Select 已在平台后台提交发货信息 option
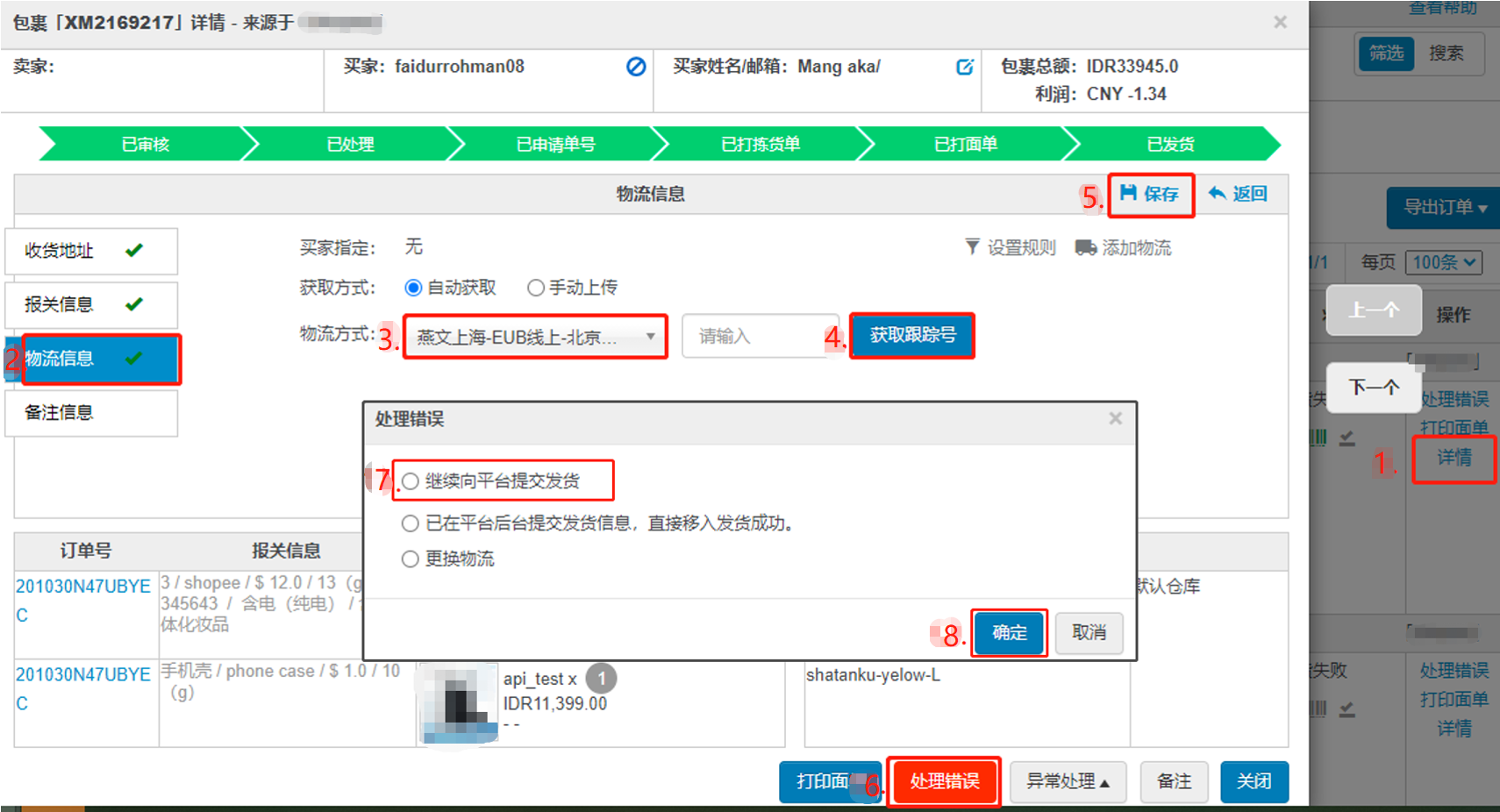This screenshot has height=812, width=1500. (410, 524)
